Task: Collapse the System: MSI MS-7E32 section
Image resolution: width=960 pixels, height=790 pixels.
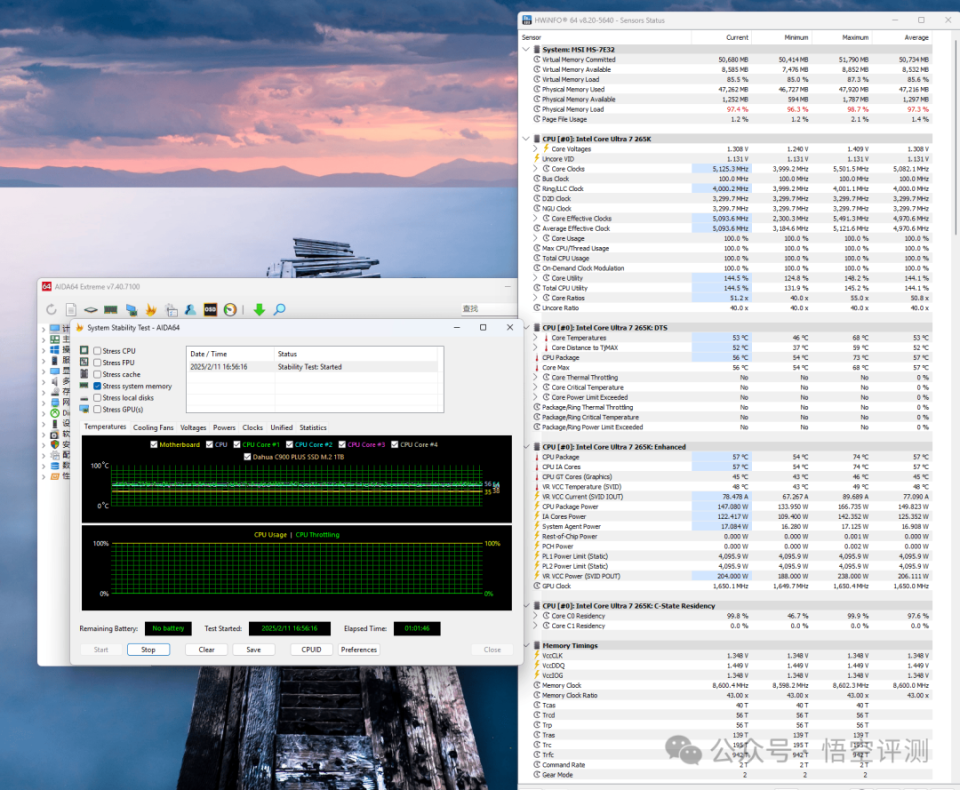Action: [x=526, y=50]
